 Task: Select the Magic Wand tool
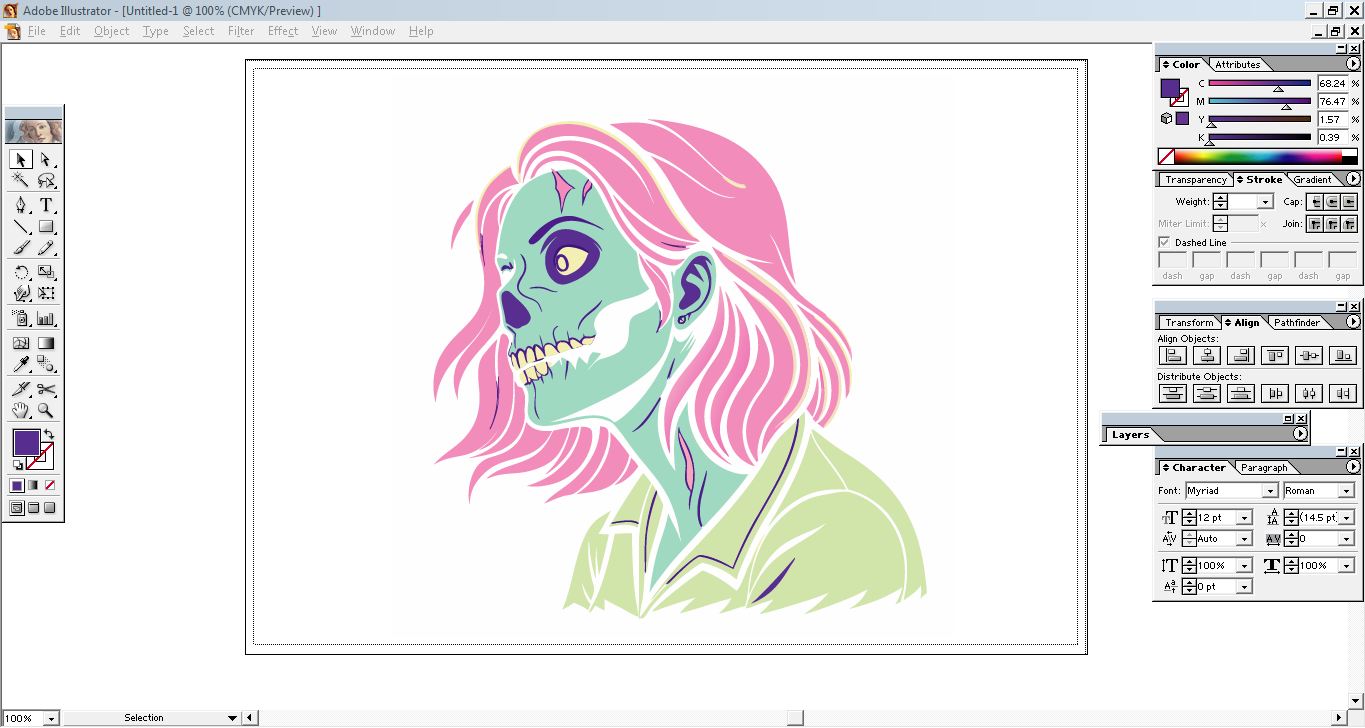coord(20,181)
